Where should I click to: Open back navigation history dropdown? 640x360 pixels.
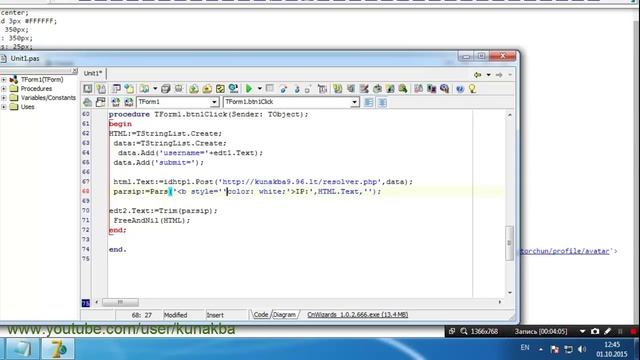488,75
